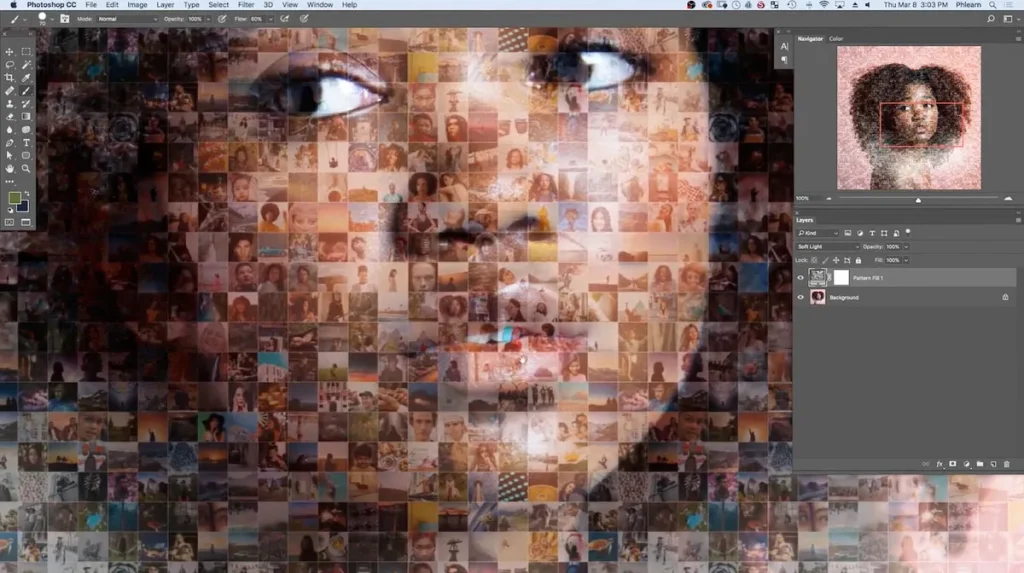Open the Filter menu
Image resolution: width=1024 pixels, height=573 pixels.
(x=246, y=5)
